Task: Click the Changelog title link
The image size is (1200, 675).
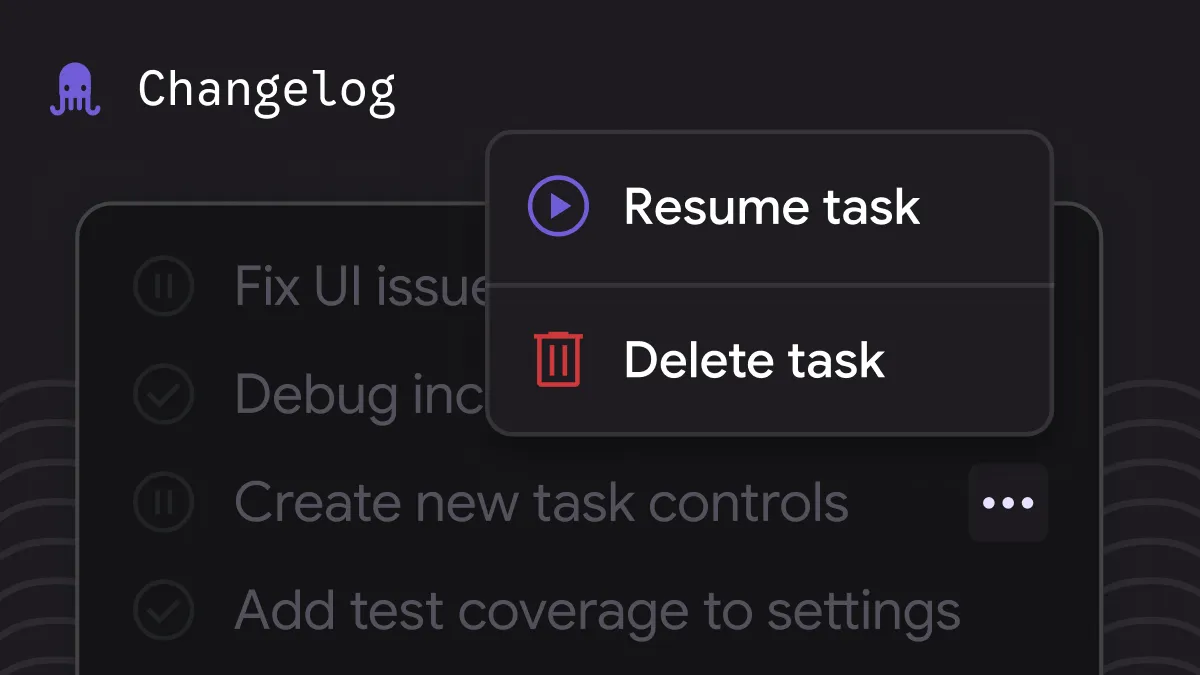Action: point(265,90)
